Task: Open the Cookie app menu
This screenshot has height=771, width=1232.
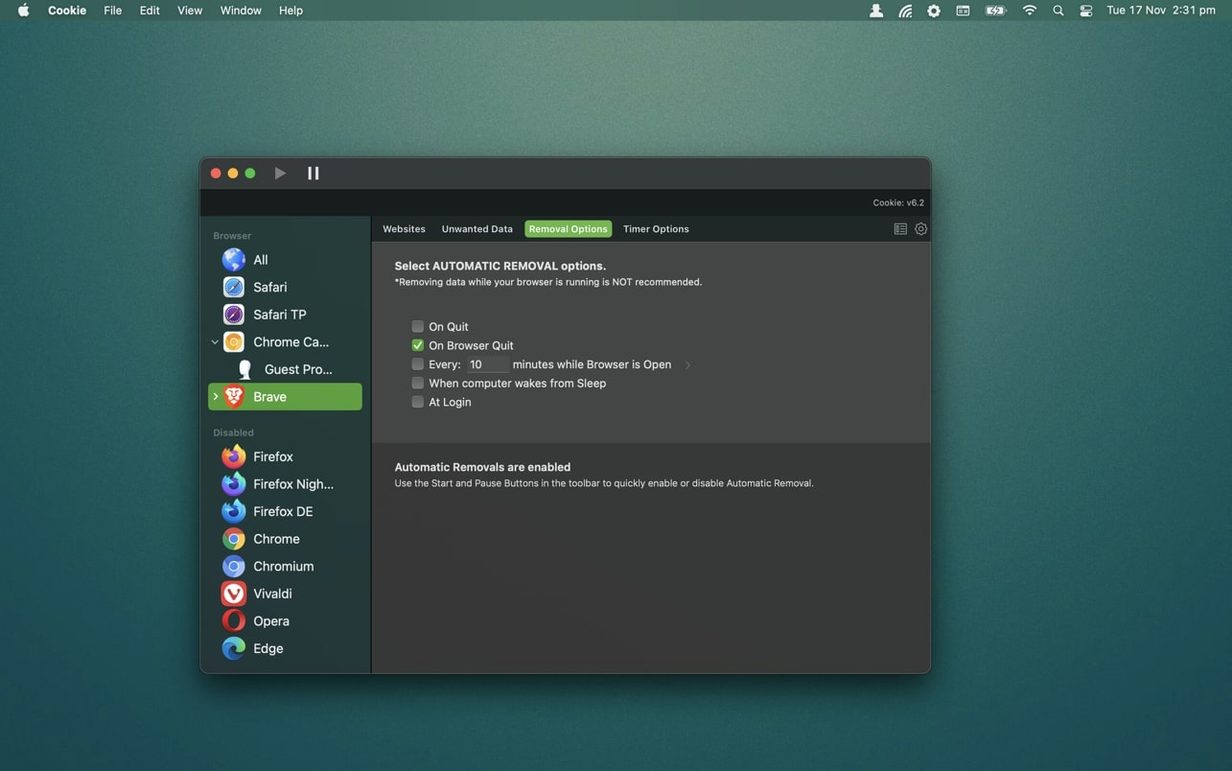Action: (67, 10)
